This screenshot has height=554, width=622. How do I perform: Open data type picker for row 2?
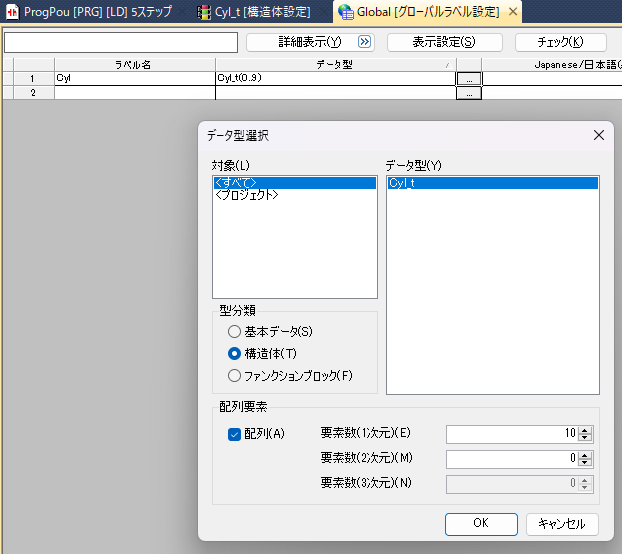coord(469,94)
